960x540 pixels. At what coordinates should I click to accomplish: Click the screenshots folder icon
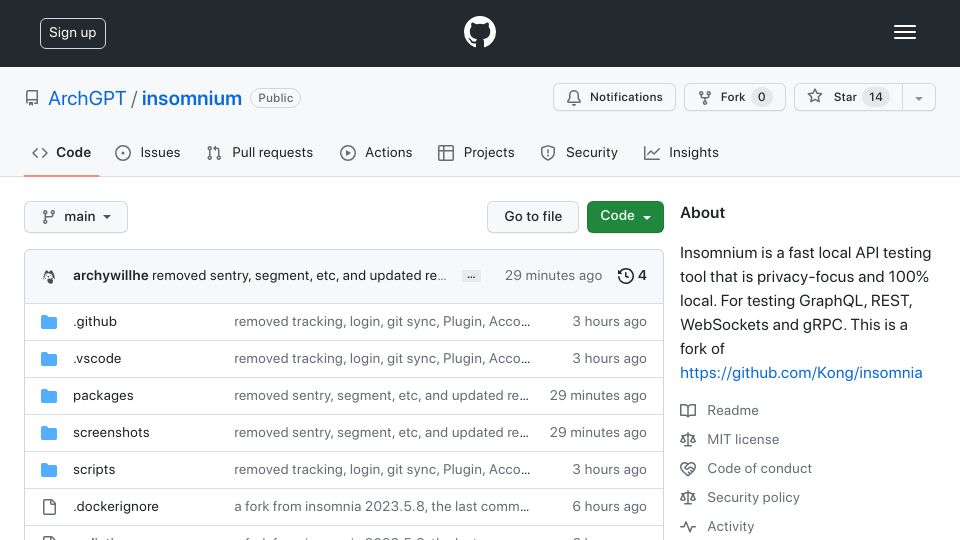tap(49, 433)
